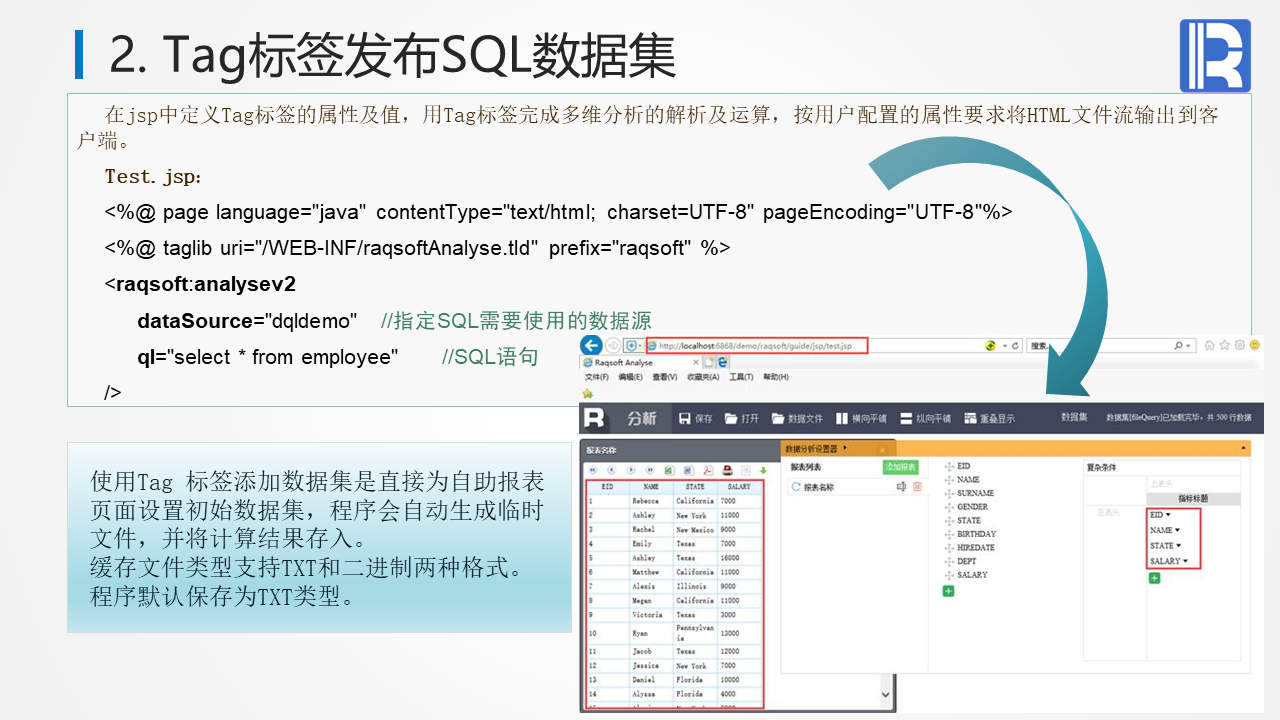Delete report with red trash icon

917,487
